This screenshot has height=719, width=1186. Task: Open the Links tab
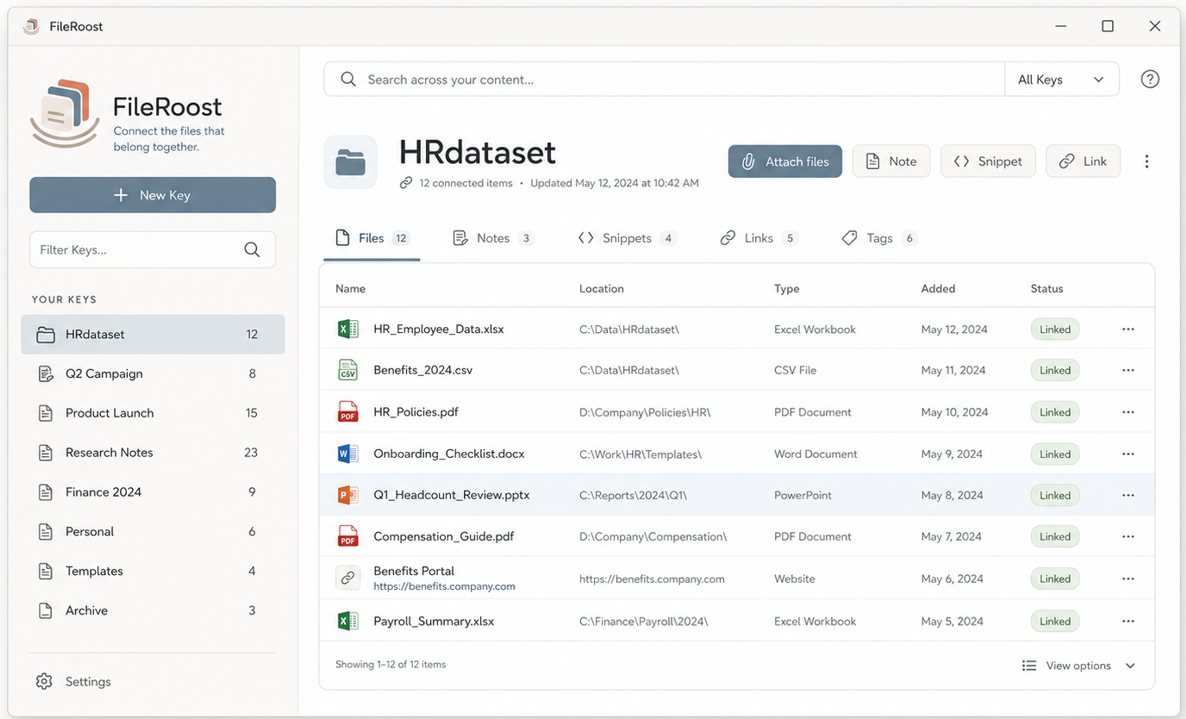pos(759,238)
